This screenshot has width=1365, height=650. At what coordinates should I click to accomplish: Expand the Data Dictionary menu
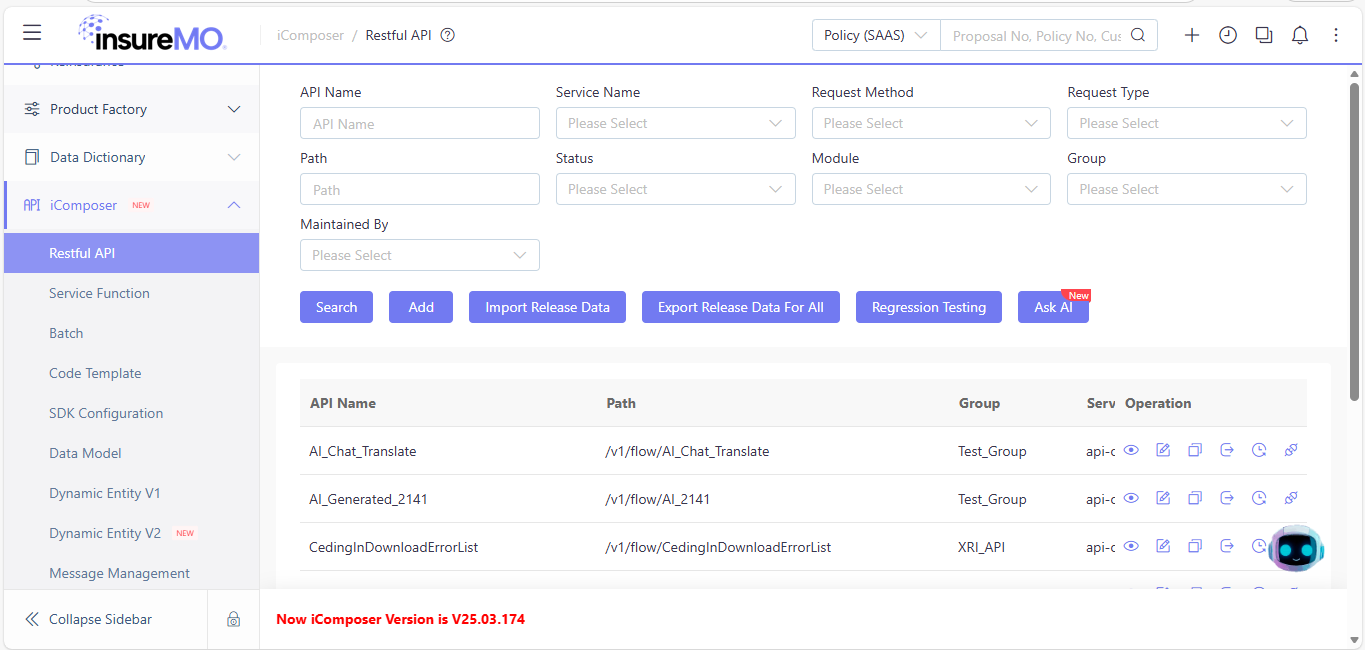(131, 157)
